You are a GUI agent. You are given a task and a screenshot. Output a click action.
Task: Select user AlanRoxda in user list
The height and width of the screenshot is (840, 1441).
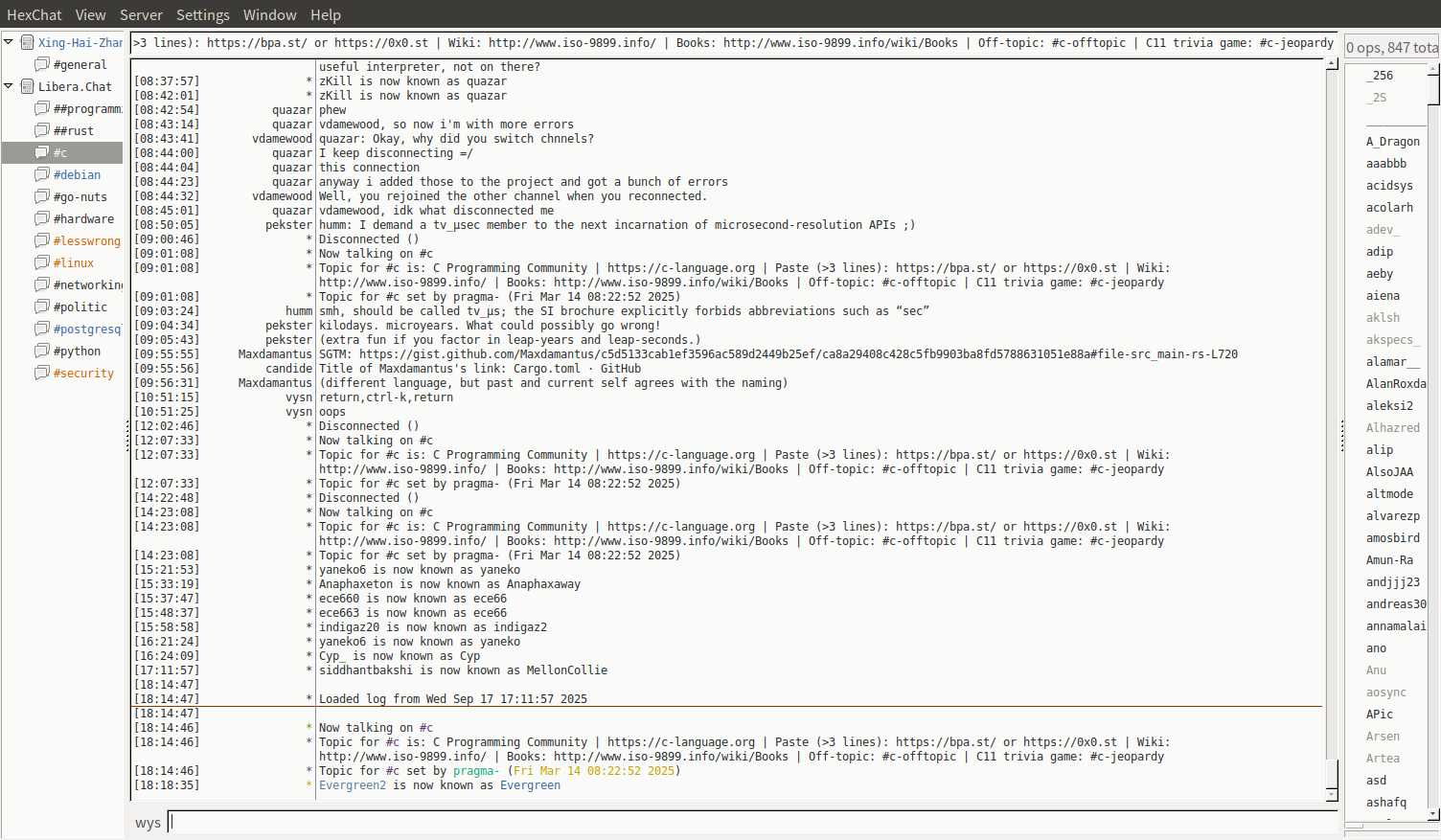pyautogui.click(x=1395, y=383)
